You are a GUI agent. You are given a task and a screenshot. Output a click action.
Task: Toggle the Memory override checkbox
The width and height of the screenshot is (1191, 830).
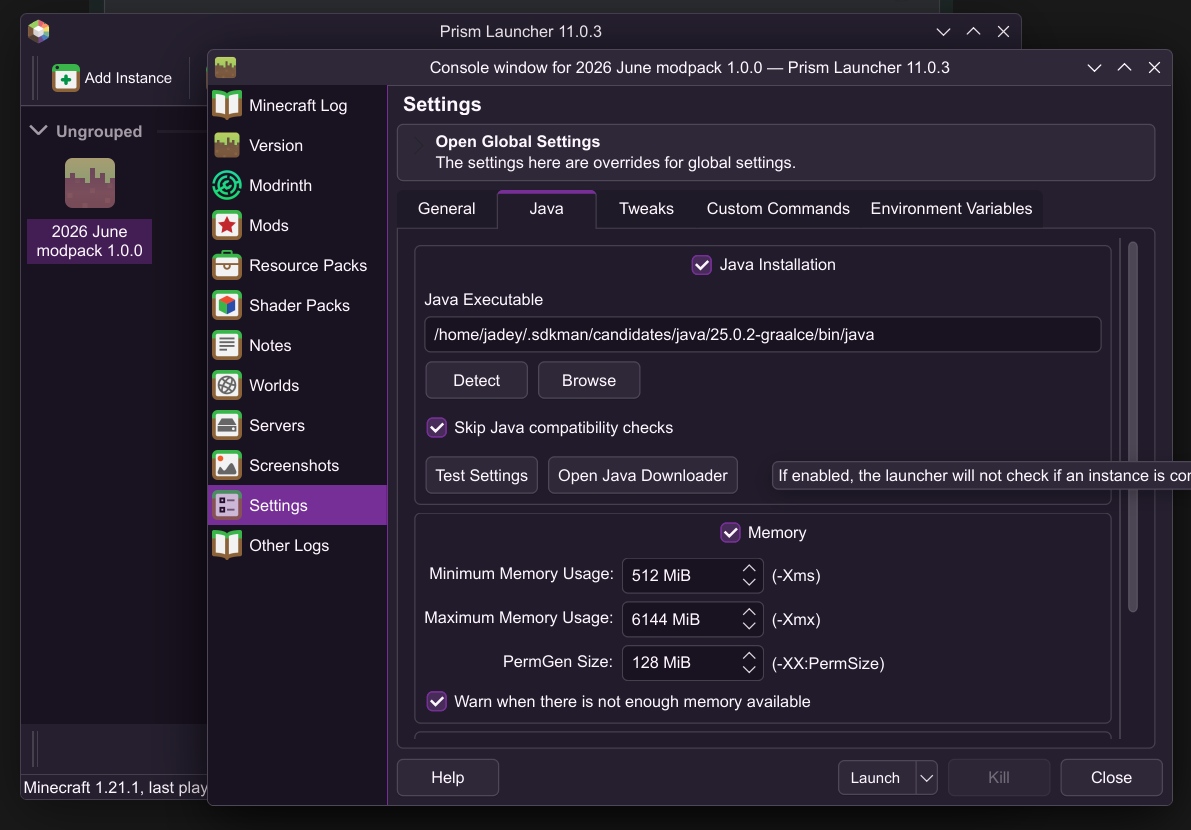[730, 532]
